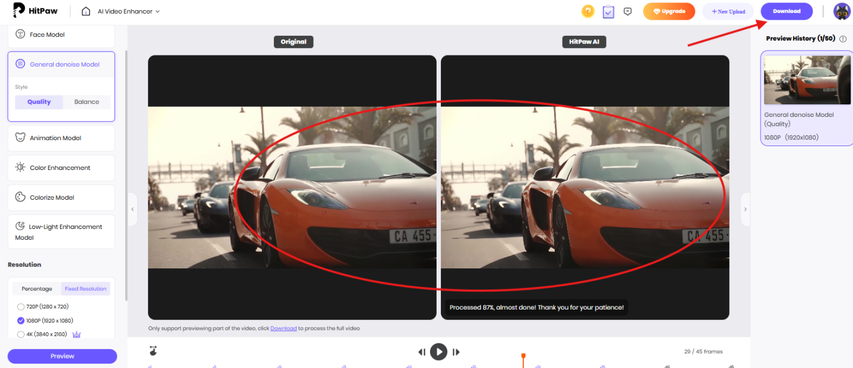This screenshot has width=853, height=368.
Task: Go to home via house icon
Action: 85,11
